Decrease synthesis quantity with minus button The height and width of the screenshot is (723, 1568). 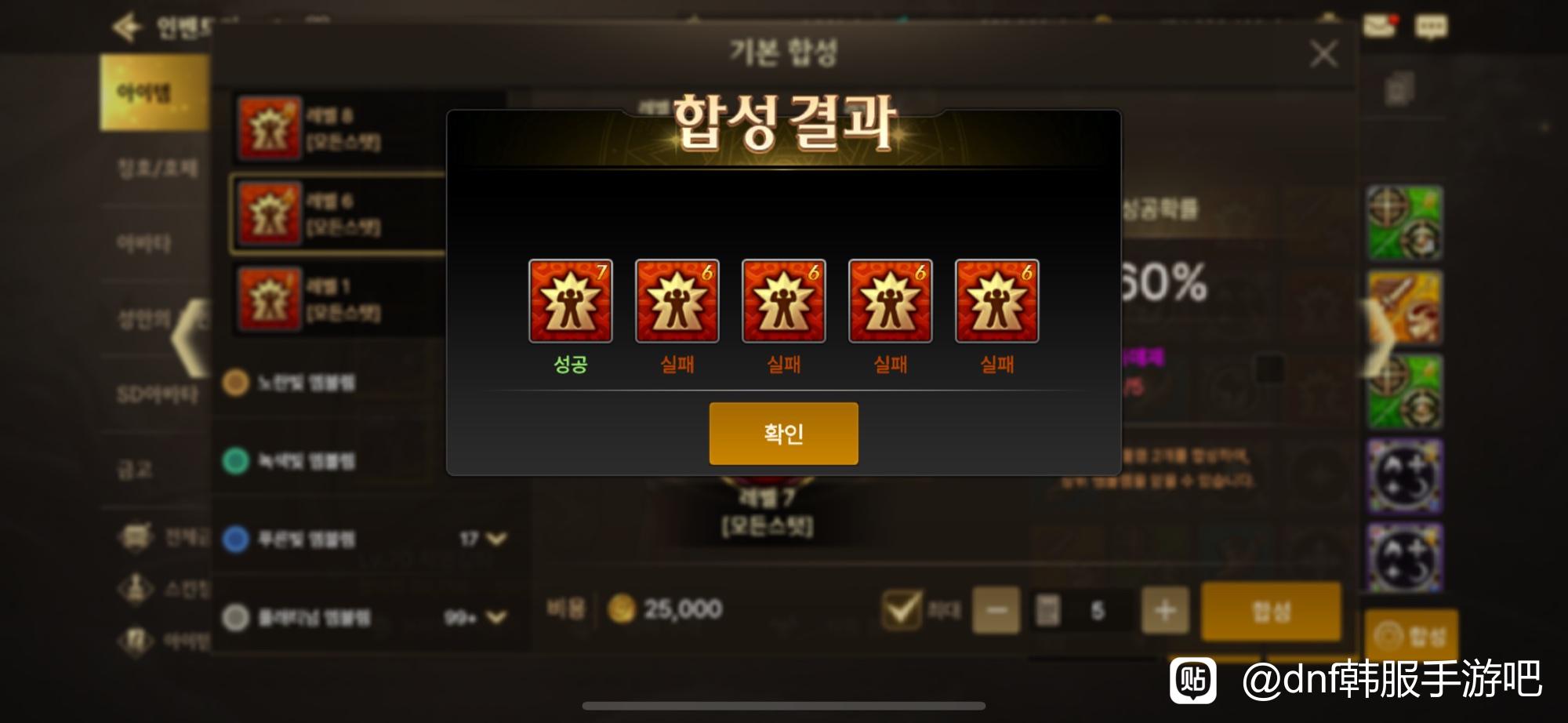coord(996,610)
